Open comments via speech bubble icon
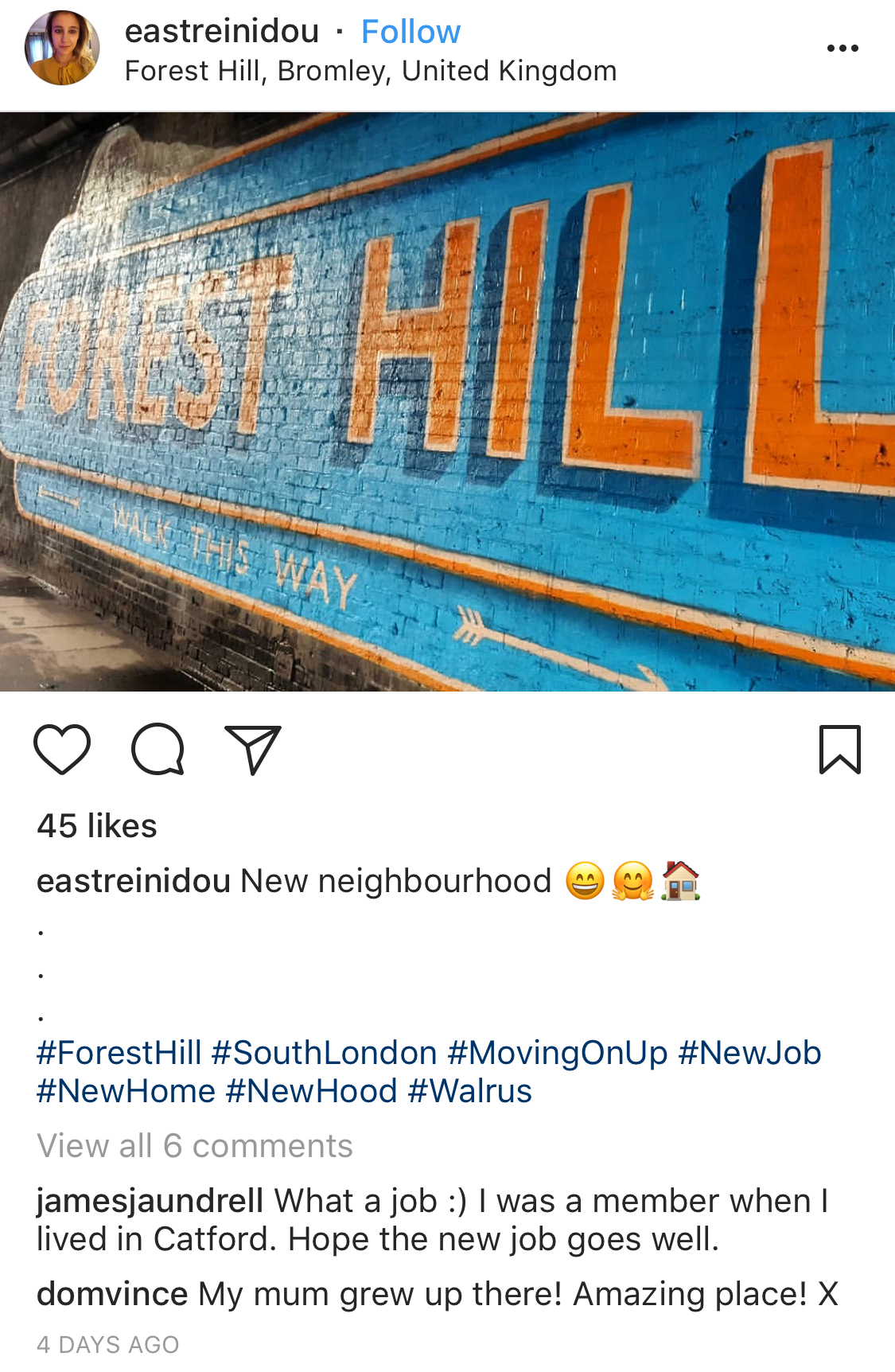Screen dimensions: 895x1372 (158, 750)
